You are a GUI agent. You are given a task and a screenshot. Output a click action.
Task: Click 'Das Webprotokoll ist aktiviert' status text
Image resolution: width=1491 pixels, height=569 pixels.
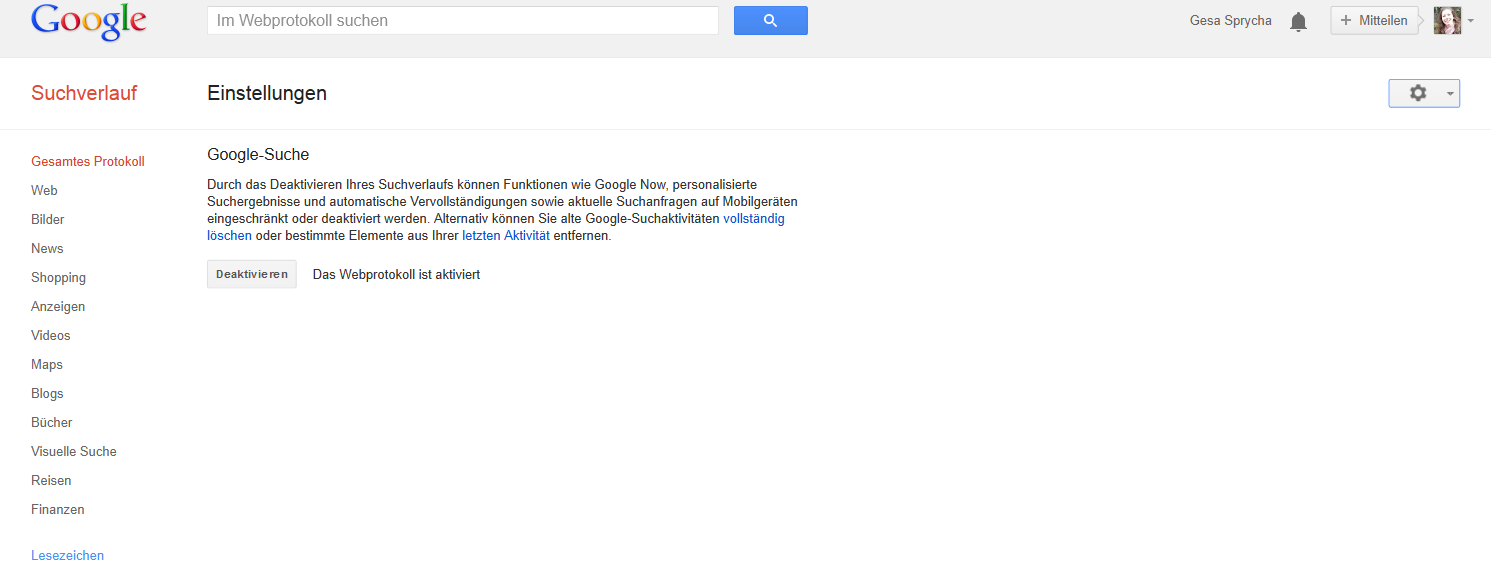pyautogui.click(x=396, y=274)
